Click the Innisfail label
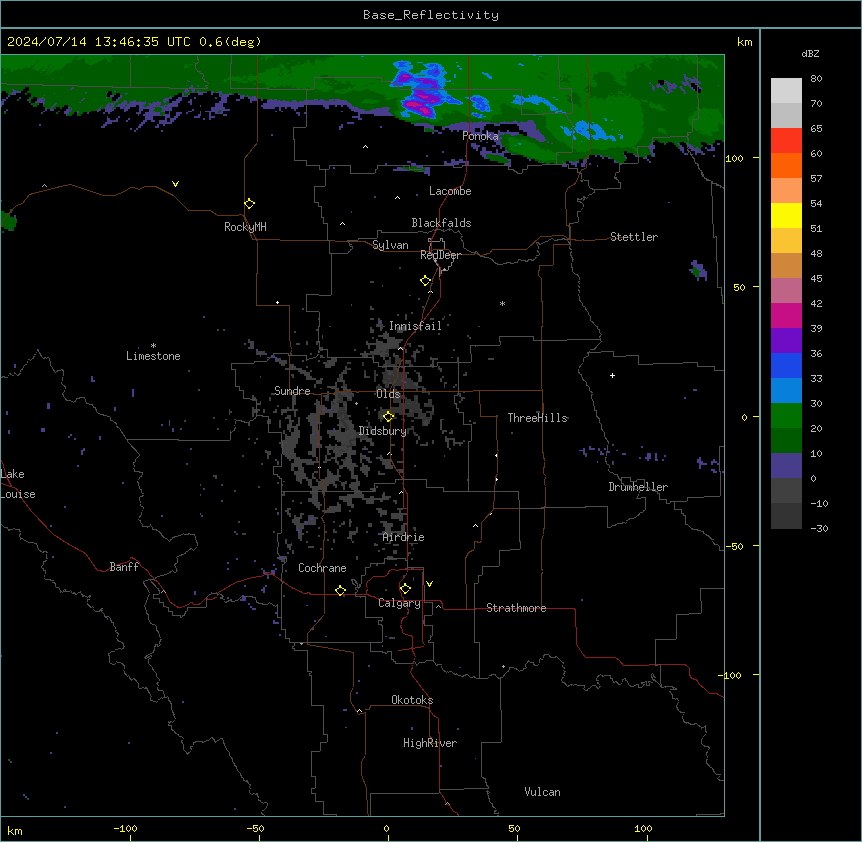 pos(415,326)
